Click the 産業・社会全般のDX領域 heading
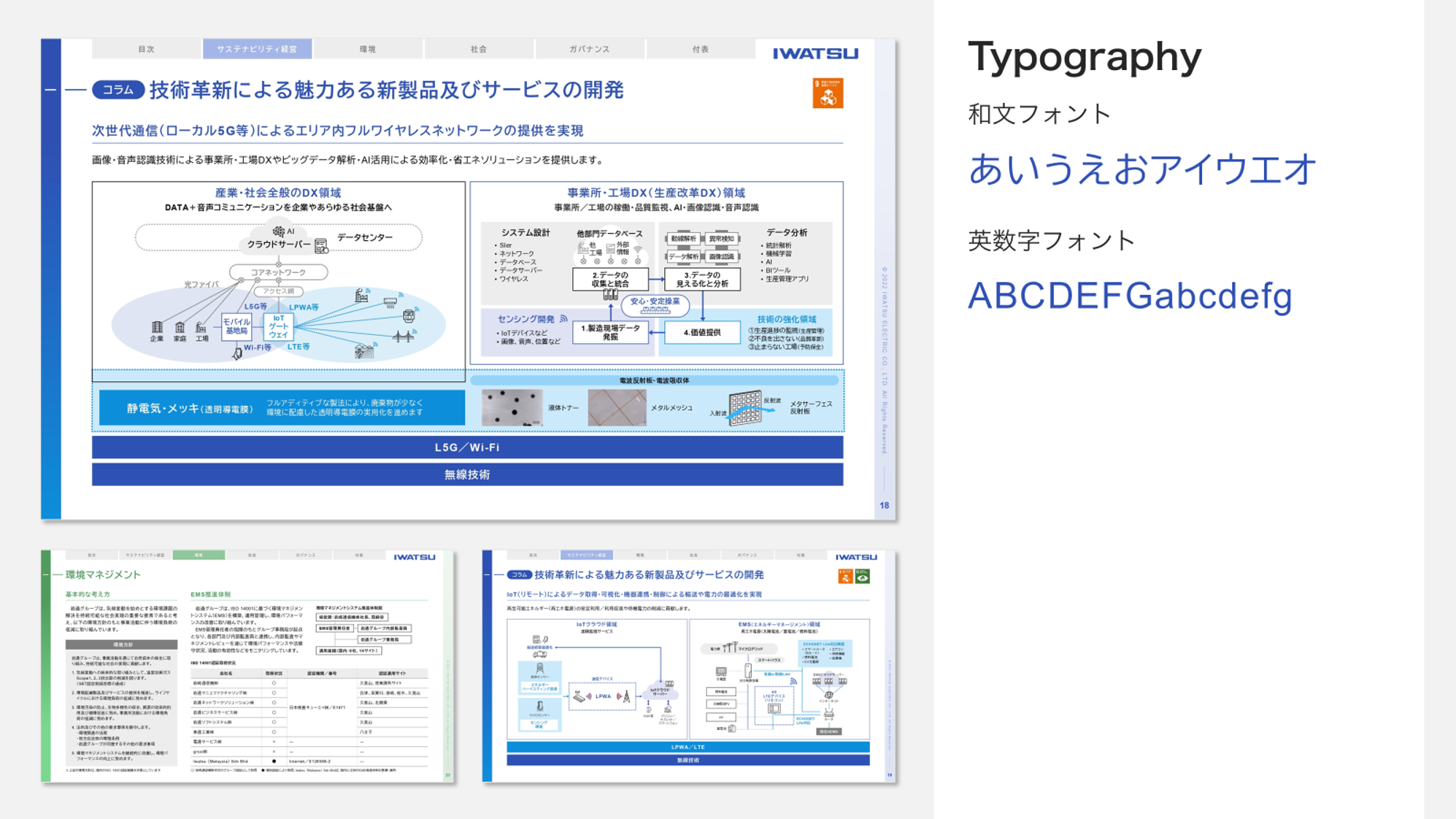Screen dimensions: 1456x819 point(278,193)
